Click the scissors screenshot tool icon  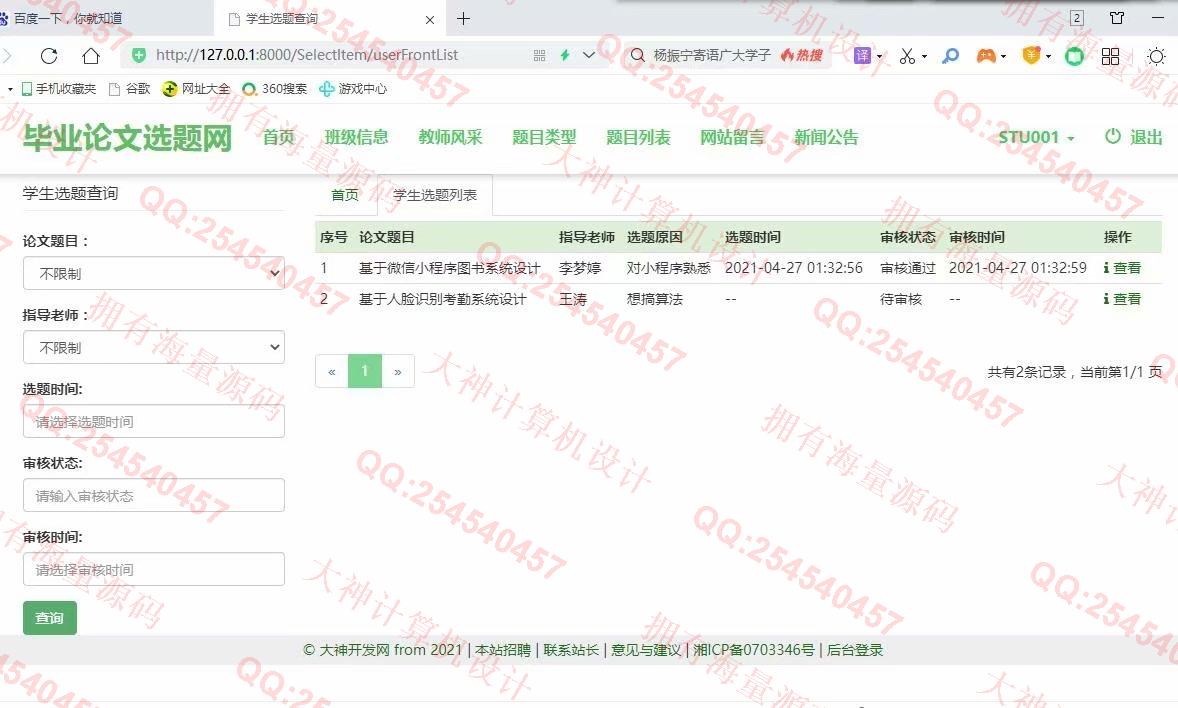[x=907, y=56]
